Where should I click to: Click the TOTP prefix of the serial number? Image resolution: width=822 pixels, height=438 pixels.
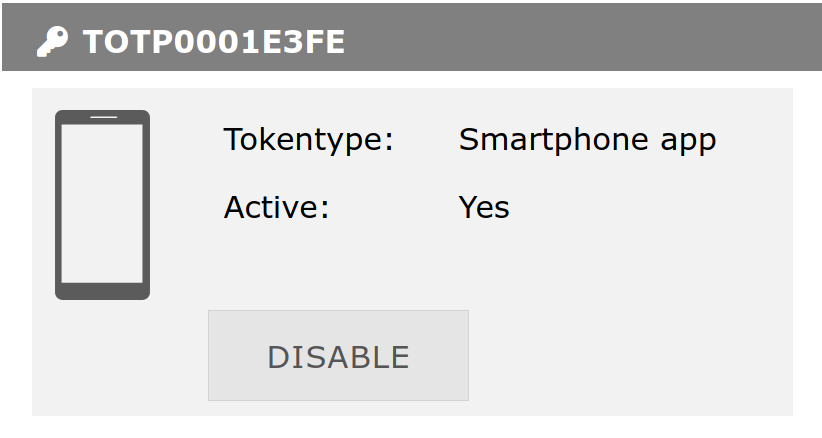coord(128,42)
